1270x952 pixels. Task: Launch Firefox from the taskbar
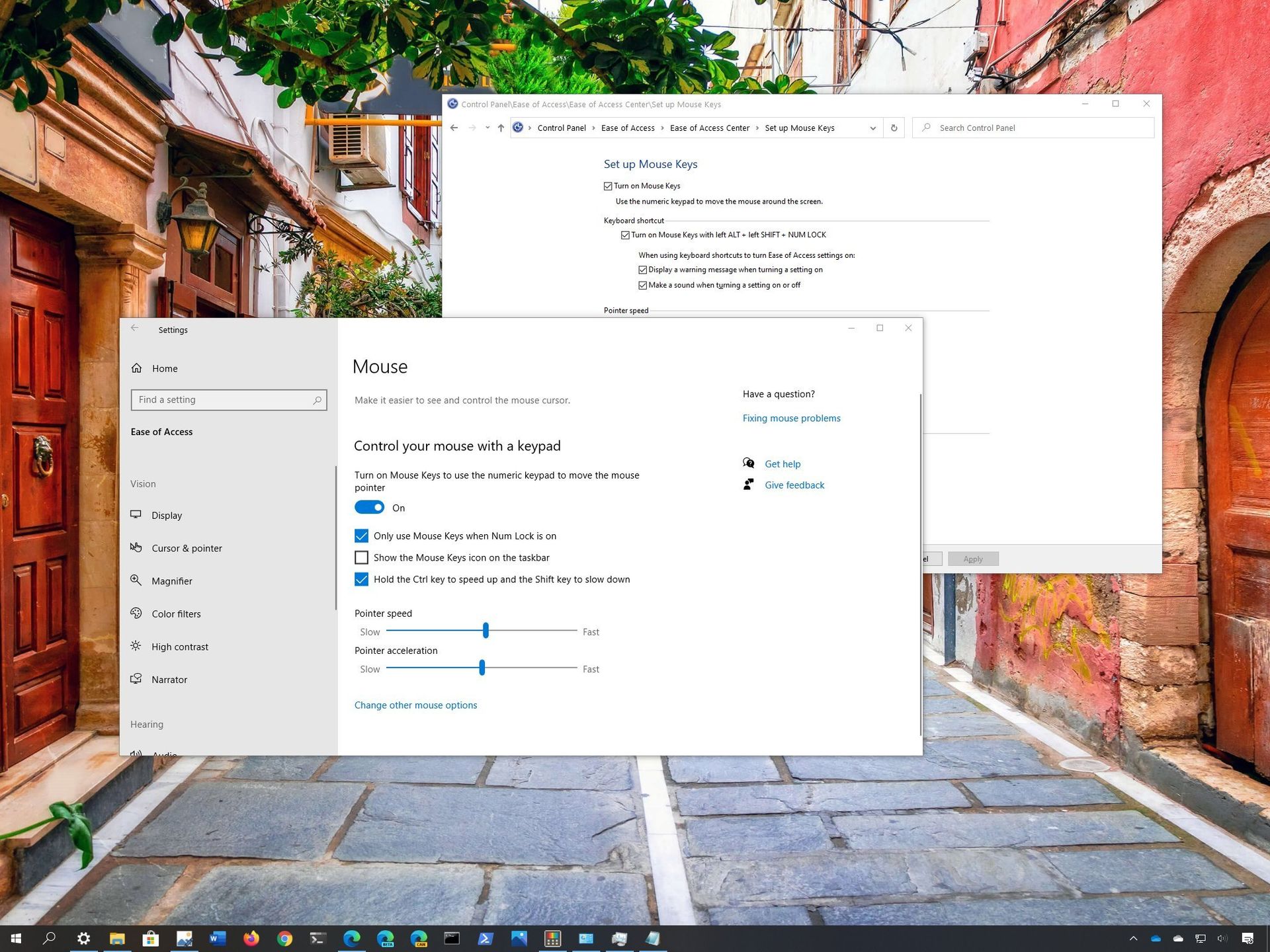click(x=251, y=938)
